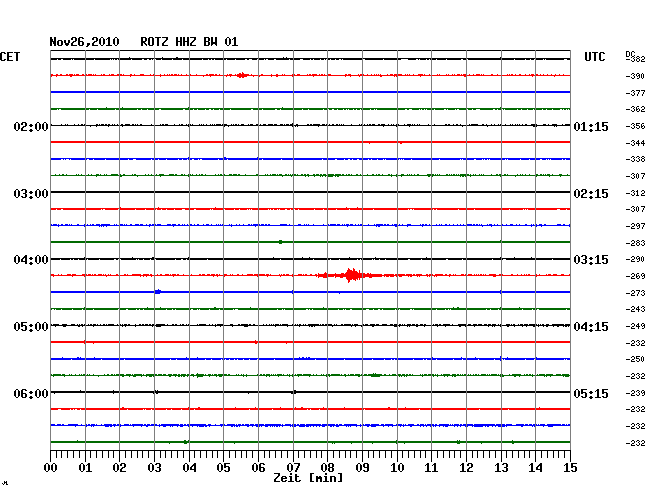Viewport: 650px width, 494px height.
Task: Select minute 11 on the time axis
Action: pos(431,467)
